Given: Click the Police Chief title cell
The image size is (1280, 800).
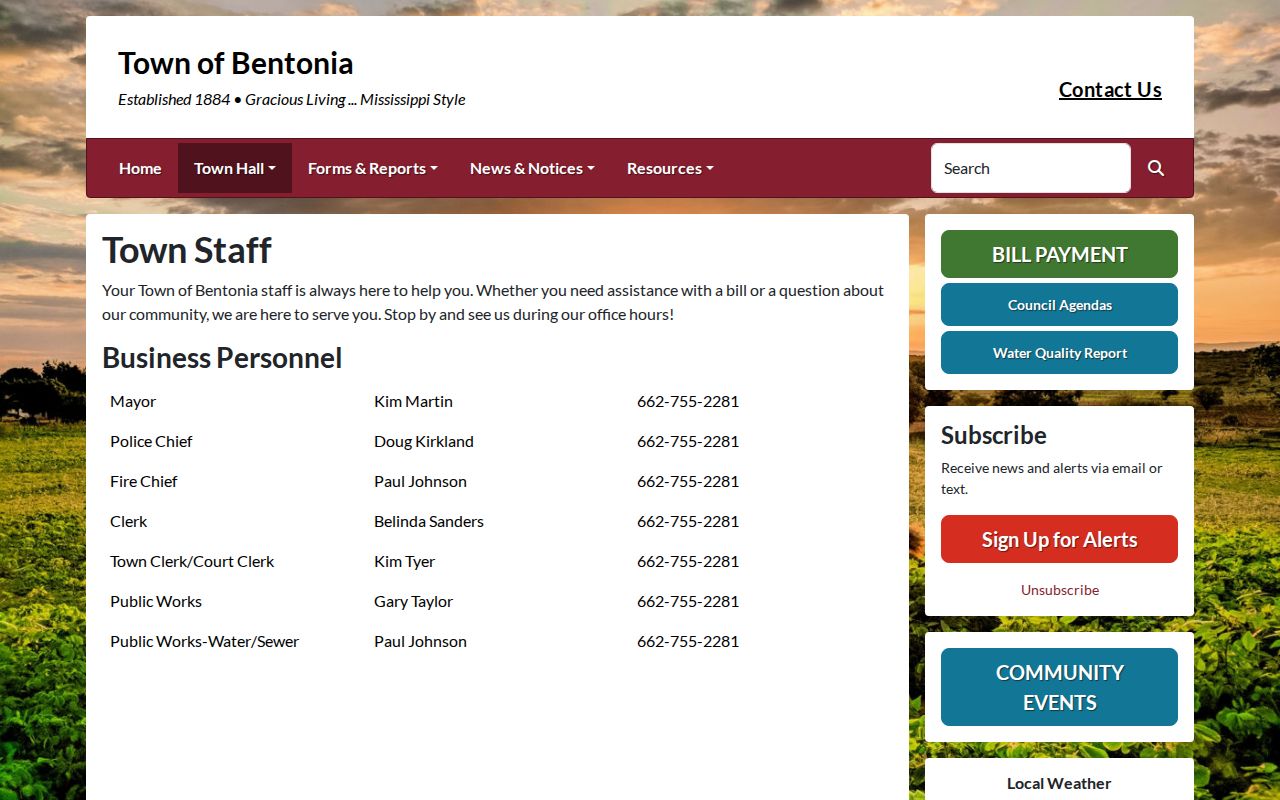Looking at the screenshot, I should [x=151, y=441].
